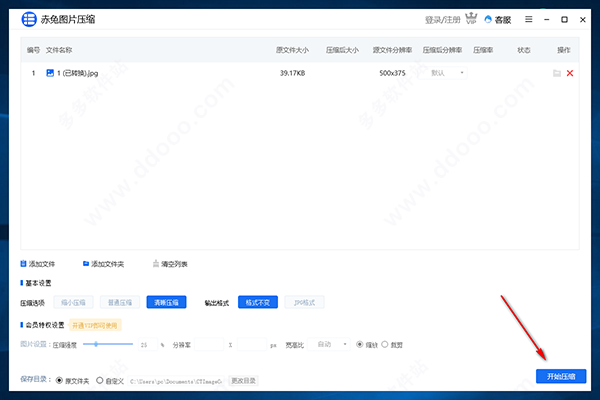Click the 原文件分辨率 column header
This screenshot has height=400, width=600.
pos(393,50)
